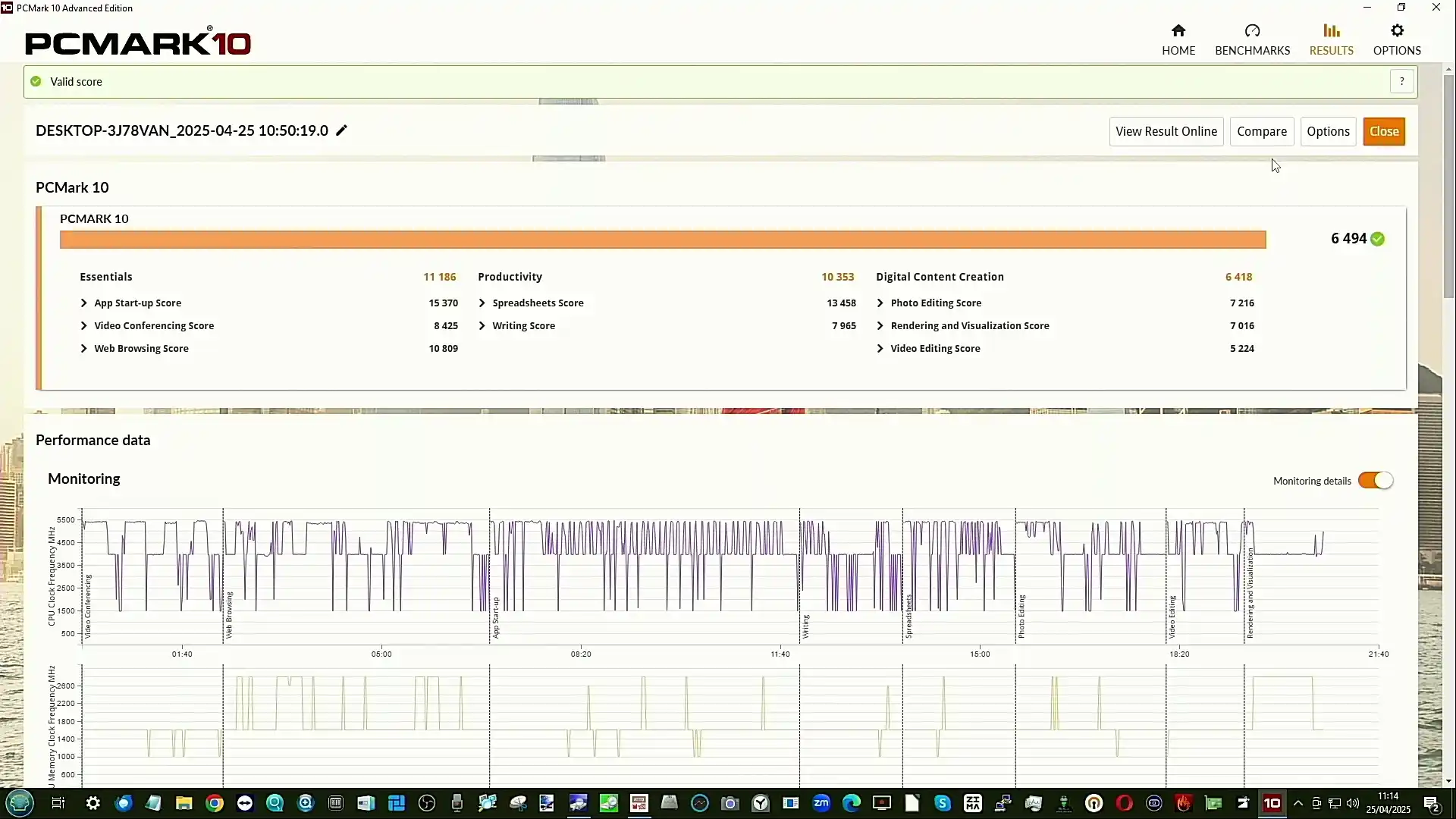Click the scroll-down arrow of scrollbar

[1448, 780]
